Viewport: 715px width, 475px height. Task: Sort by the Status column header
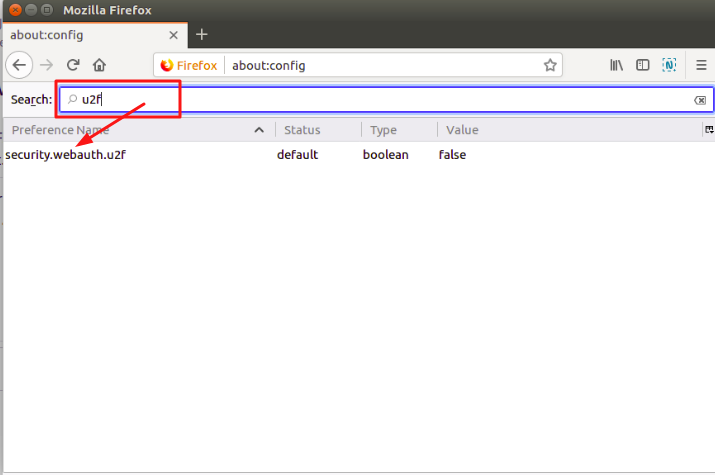[x=318, y=130]
